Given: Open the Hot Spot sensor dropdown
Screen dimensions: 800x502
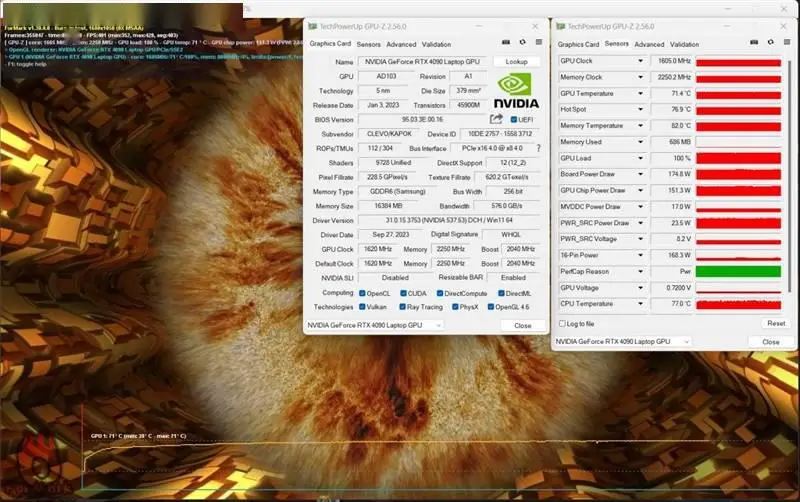Looking at the screenshot, I should pyautogui.click(x=641, y=109).
